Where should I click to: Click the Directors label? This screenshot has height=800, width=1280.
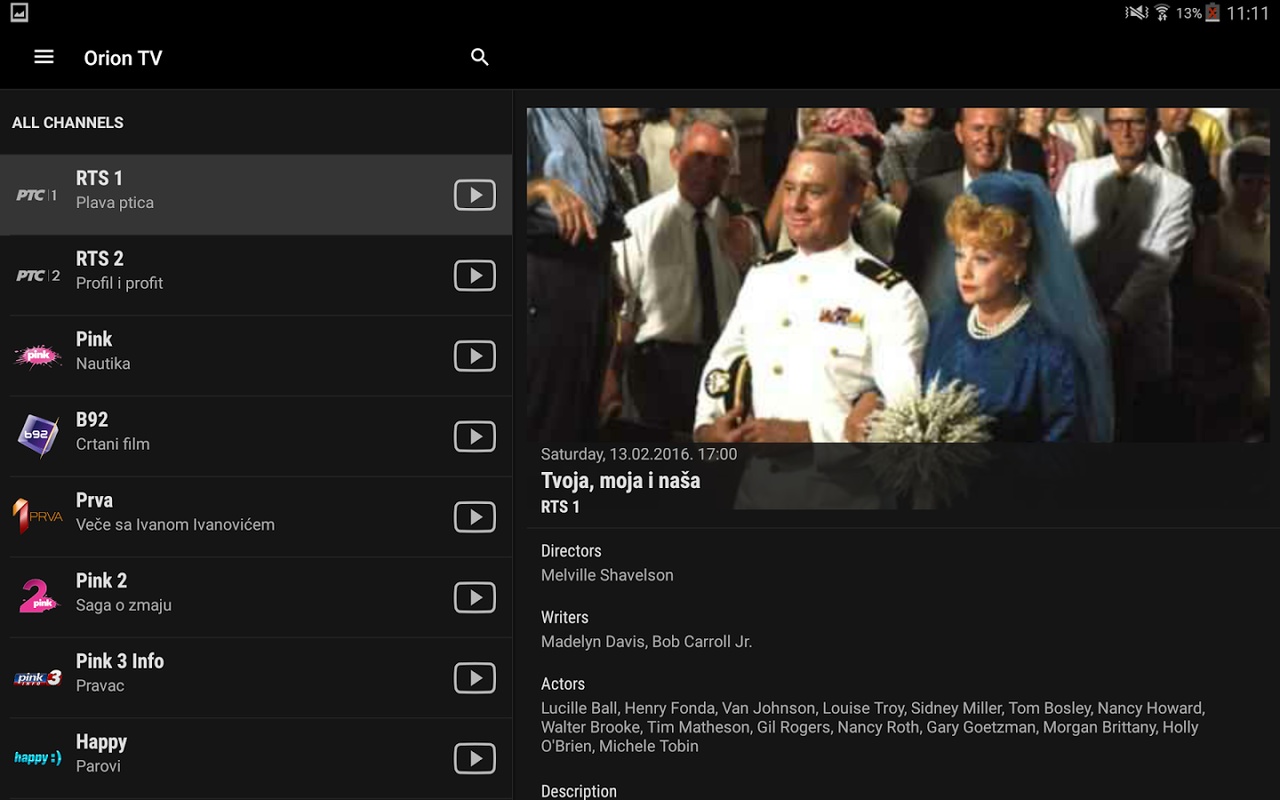pos(571,551)
